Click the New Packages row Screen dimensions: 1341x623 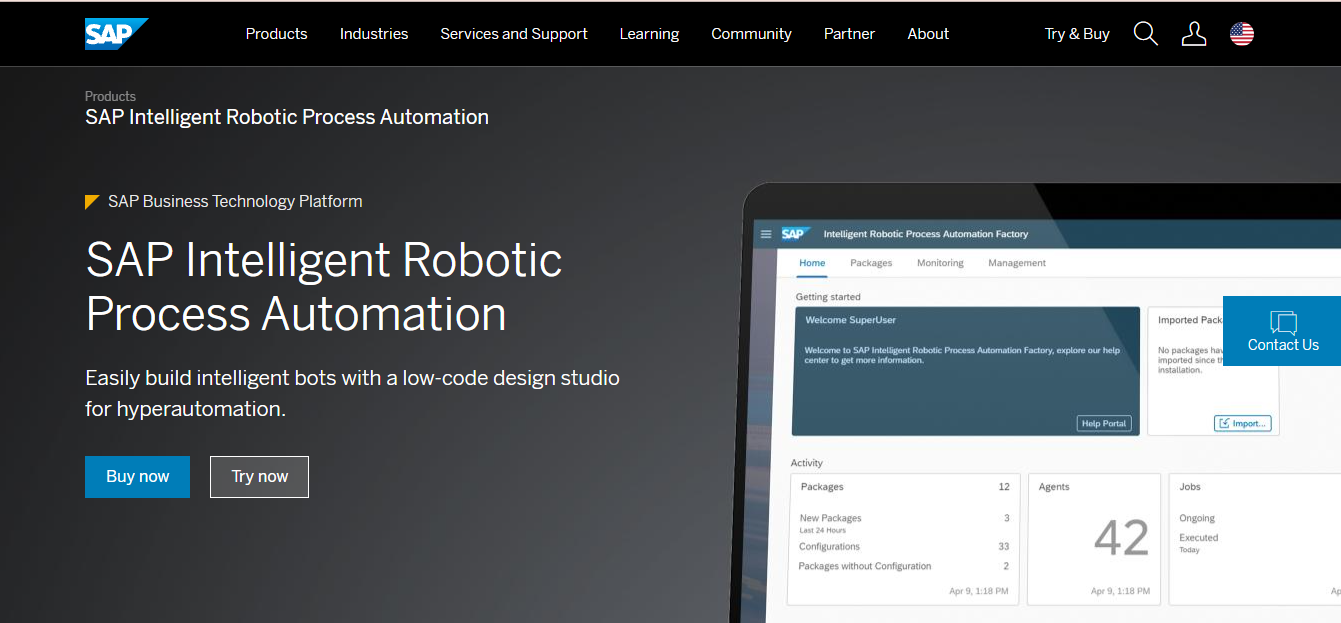pos(904,522)
